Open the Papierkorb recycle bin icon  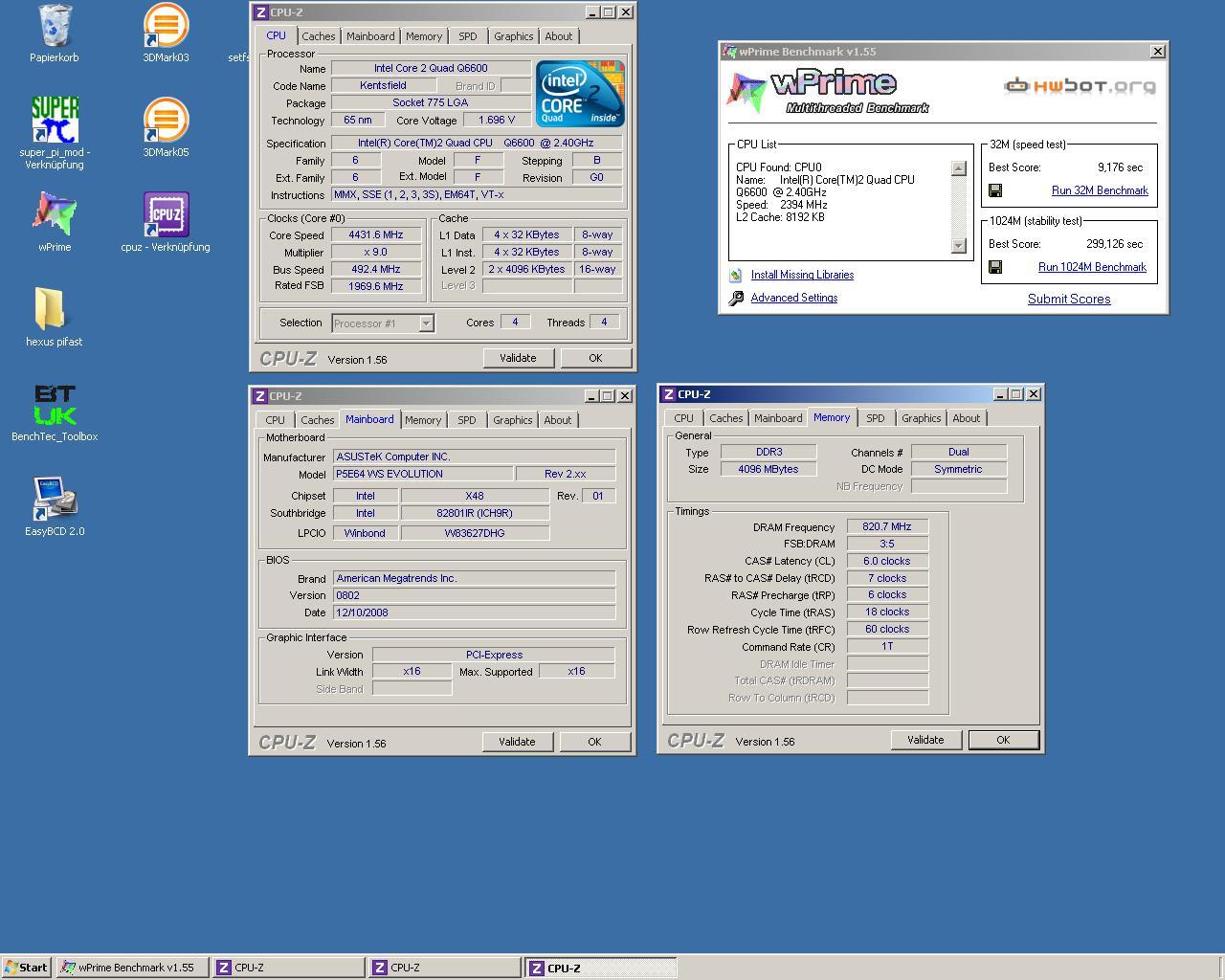(55, 26)
